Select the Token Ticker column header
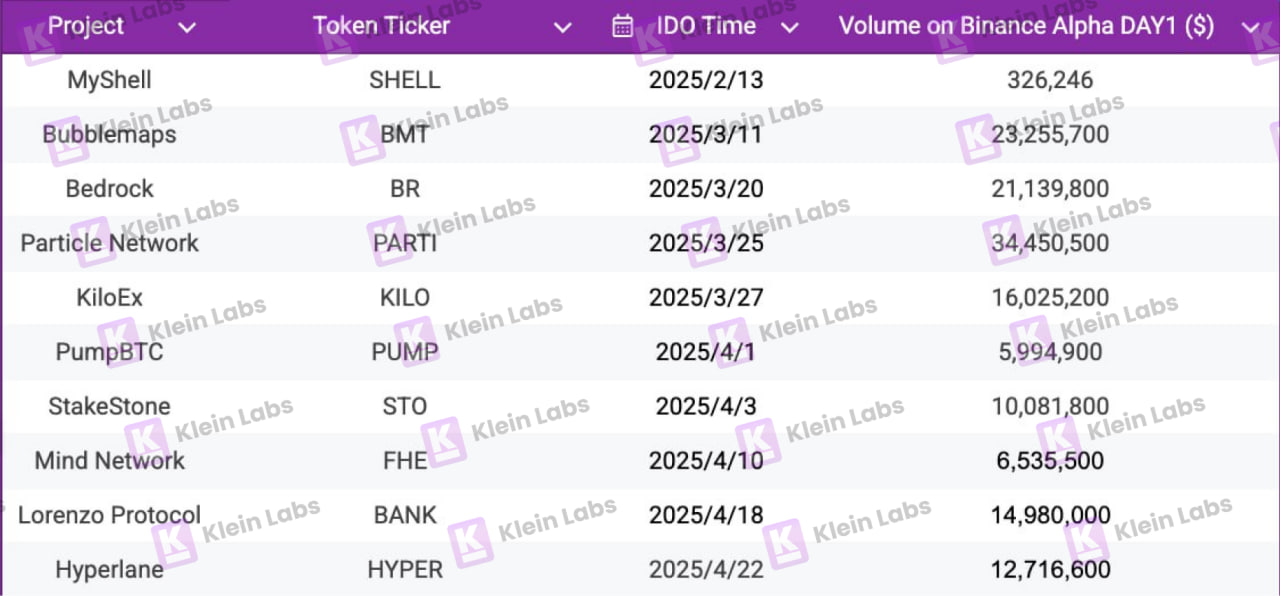 pos(381,26)
